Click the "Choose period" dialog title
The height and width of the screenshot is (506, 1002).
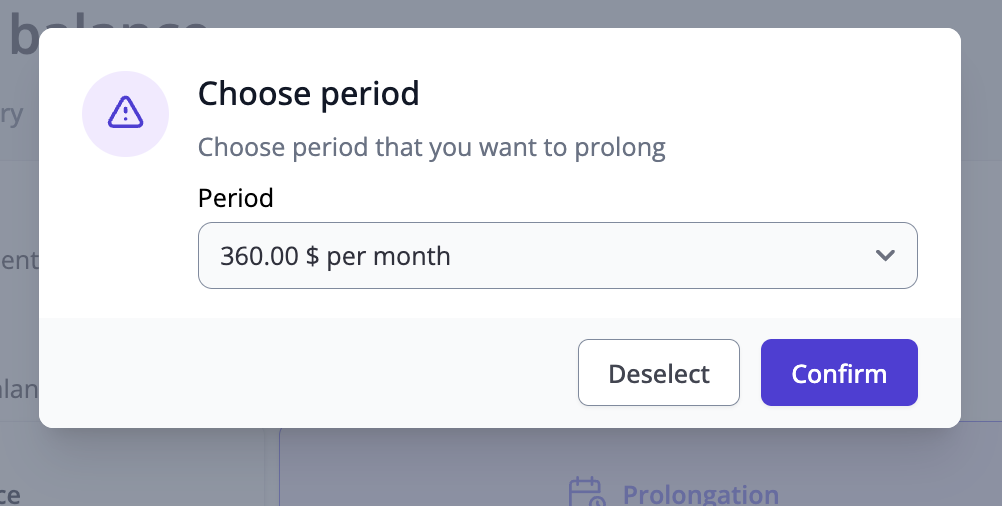pyautogui.click(x=308, y=94)
